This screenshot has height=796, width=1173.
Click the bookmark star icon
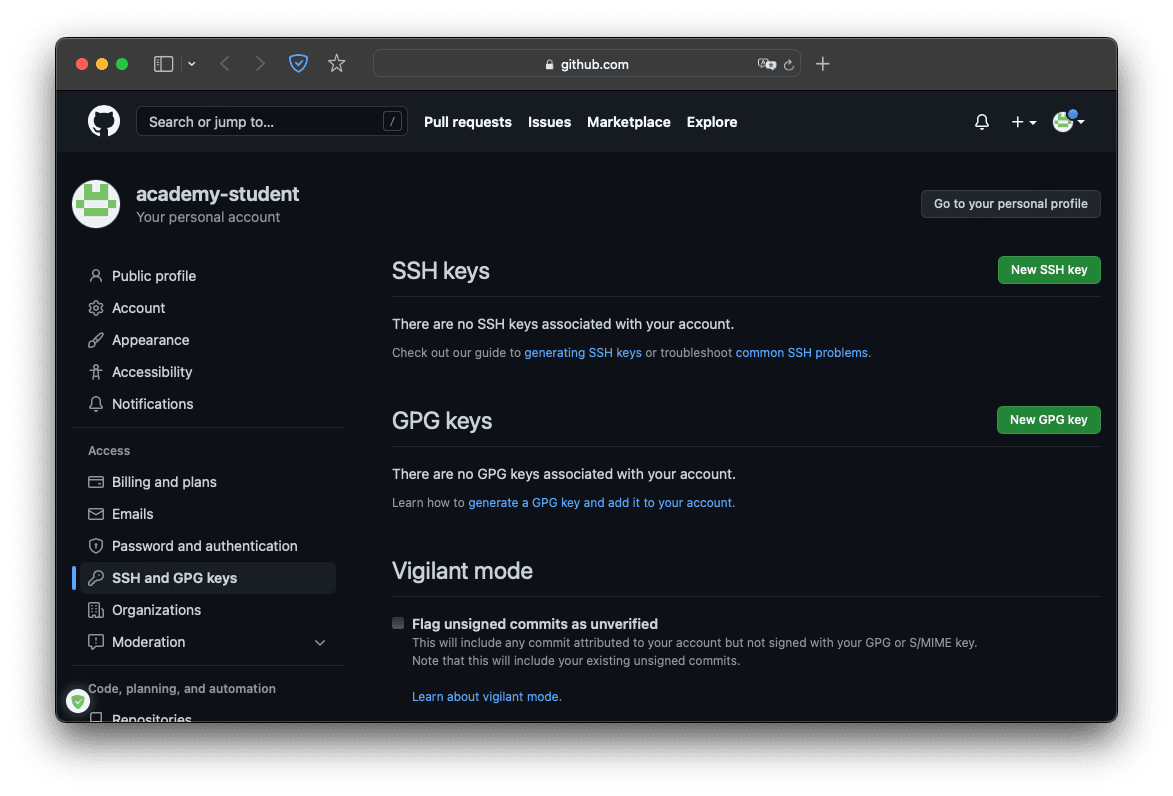point(337,64)
